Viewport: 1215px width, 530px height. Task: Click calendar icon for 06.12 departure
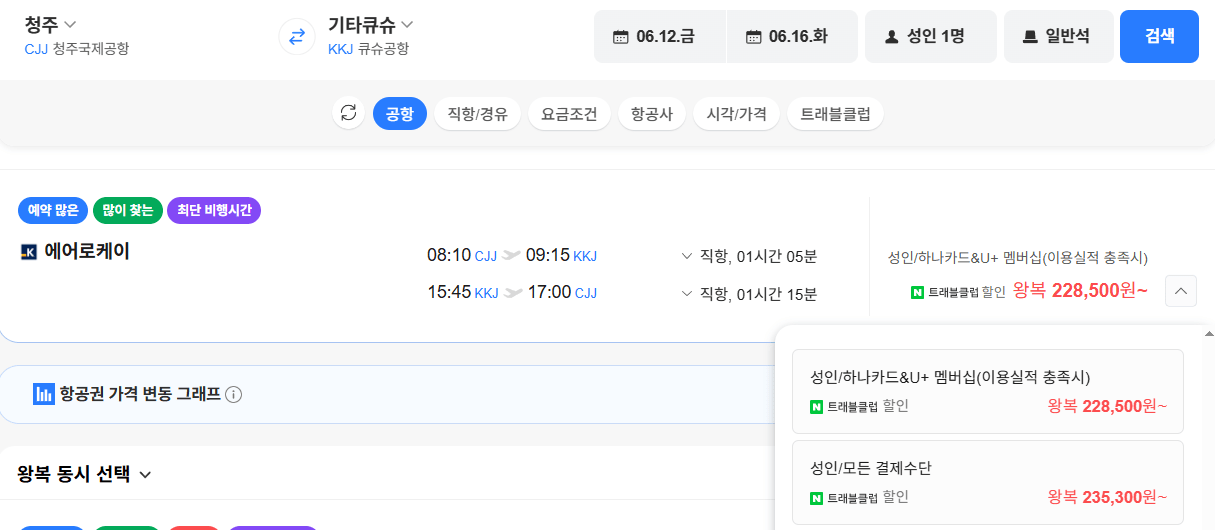[x=620, y=37]
